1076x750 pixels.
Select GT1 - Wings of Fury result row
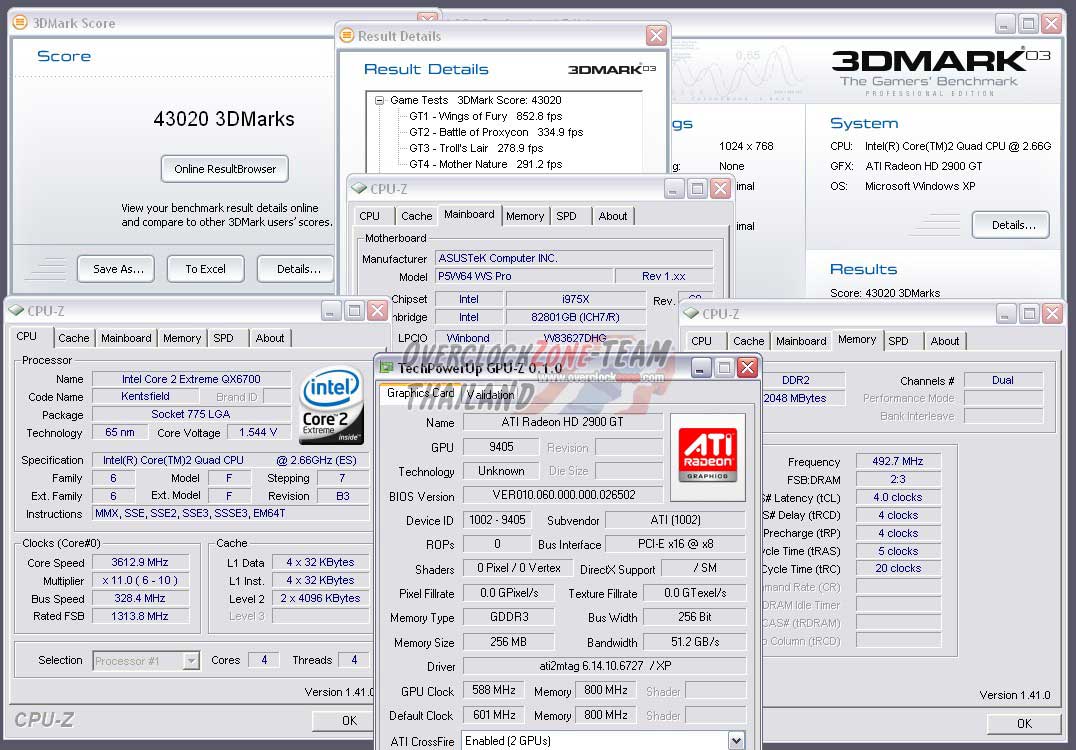coord(485,116)
